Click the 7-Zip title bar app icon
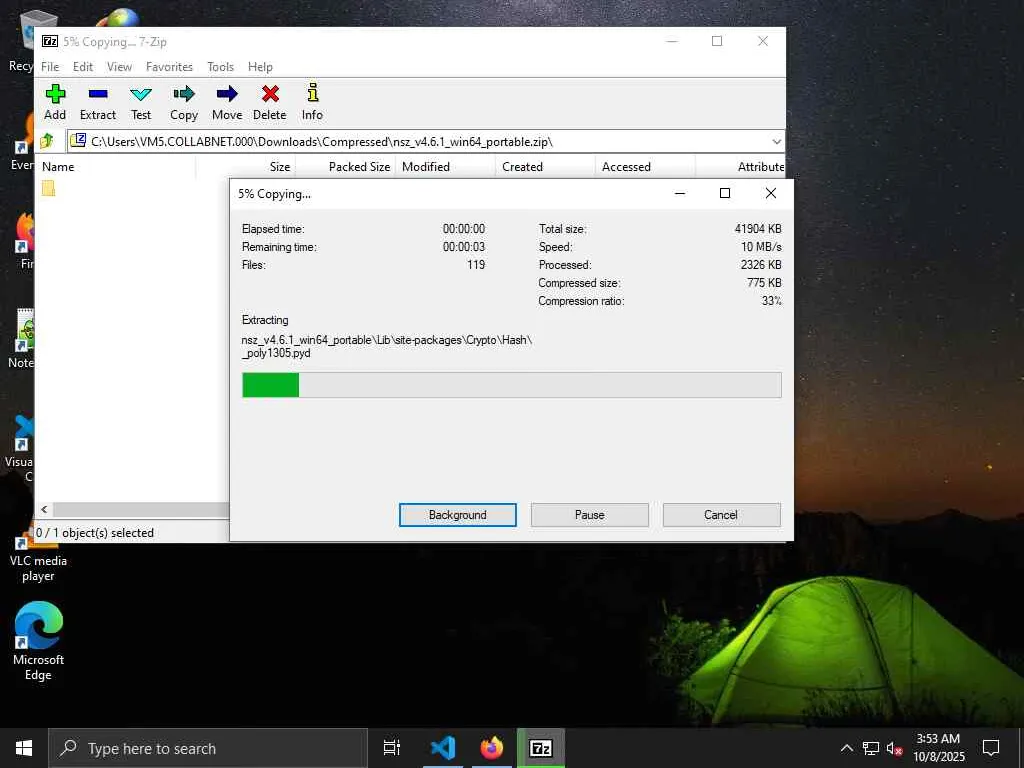The height and width of the screenshot is (768, 1024). (x=50, y=41)
